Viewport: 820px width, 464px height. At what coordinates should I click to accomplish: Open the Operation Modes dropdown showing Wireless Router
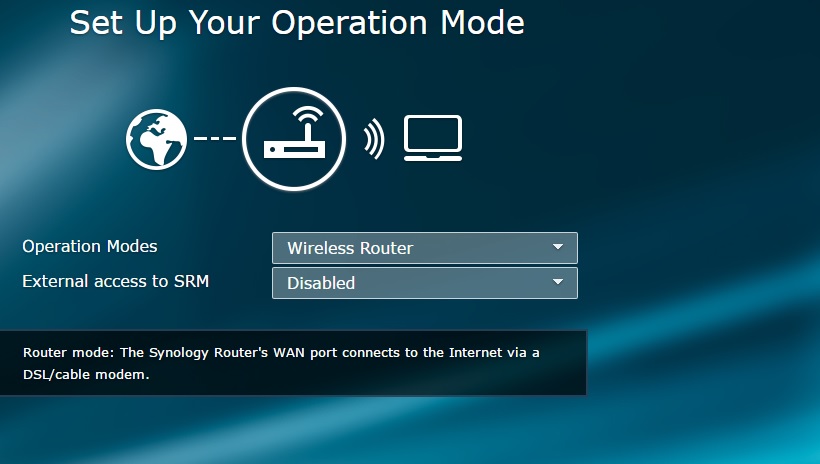pos(425,248)
